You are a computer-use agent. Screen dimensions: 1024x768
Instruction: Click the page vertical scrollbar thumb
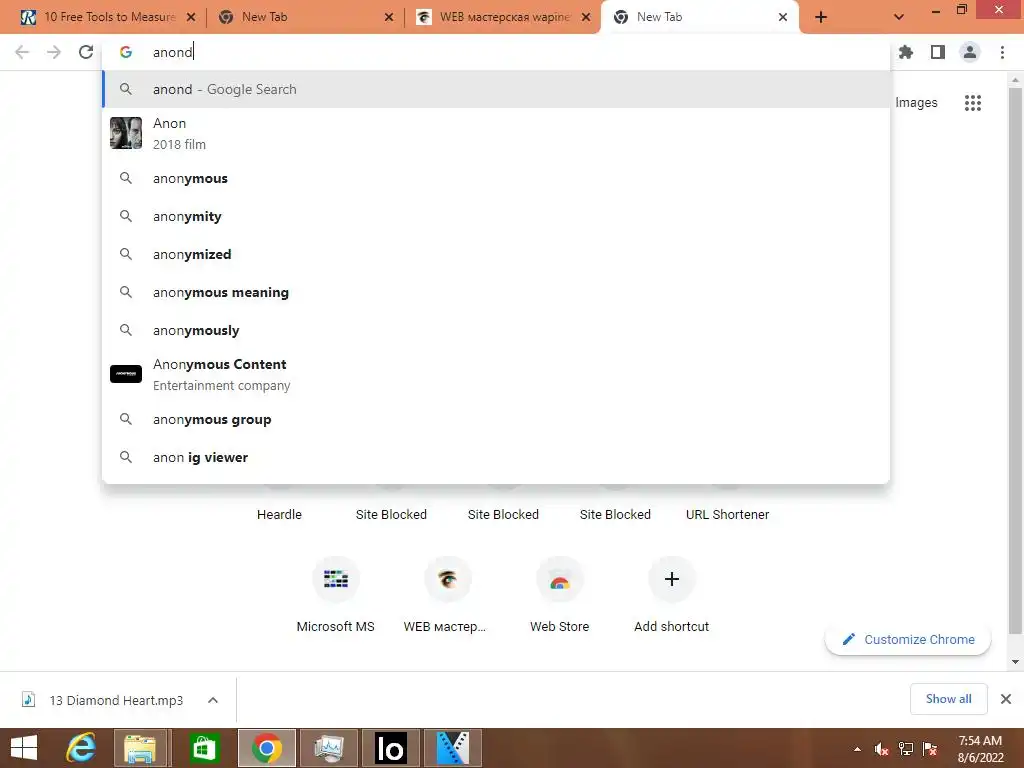click(x=1015, y=360)
